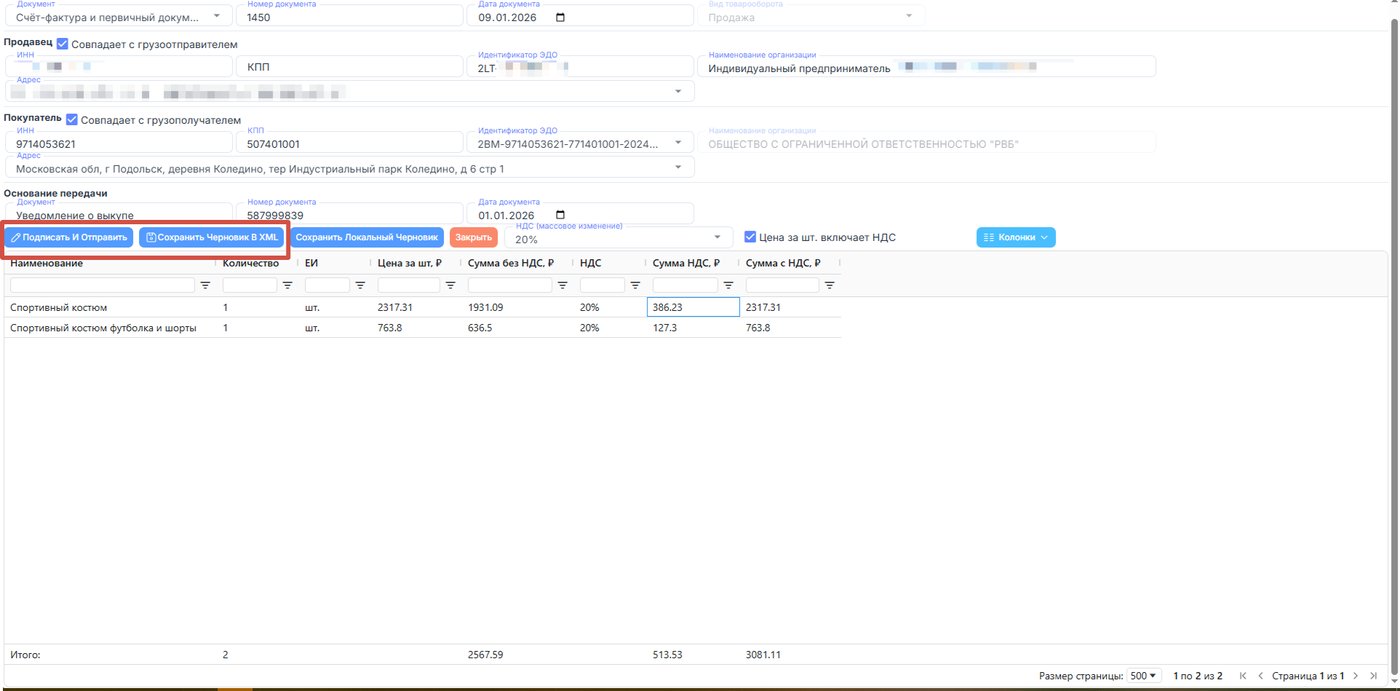Image resolution: width=1400 pixels, height=691 pixels.
Task: Click filter icon of НДС column
Action: (635, 285)
